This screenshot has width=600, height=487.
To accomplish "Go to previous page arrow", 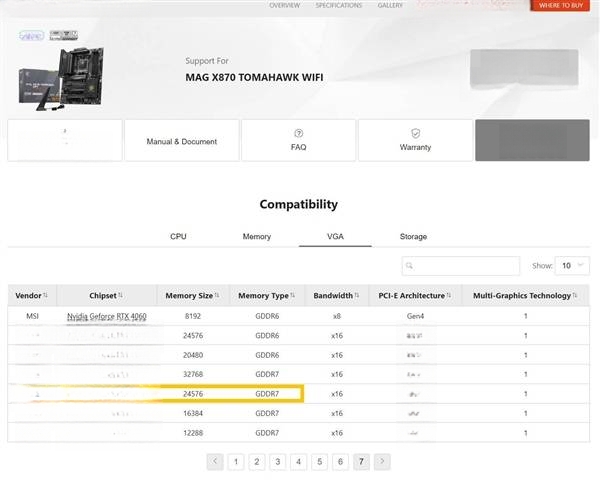I will point(215,461).
